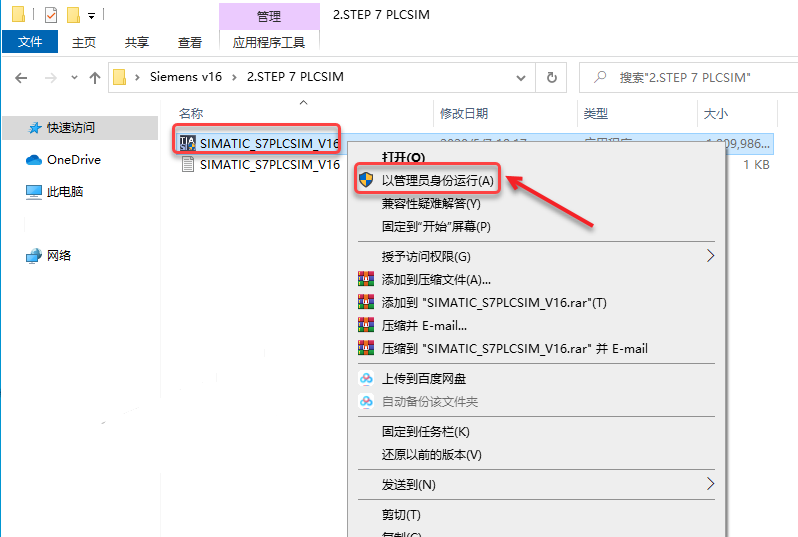Choose 打开(O) in the context menu

pyautogui.click(x=403, y=157)
